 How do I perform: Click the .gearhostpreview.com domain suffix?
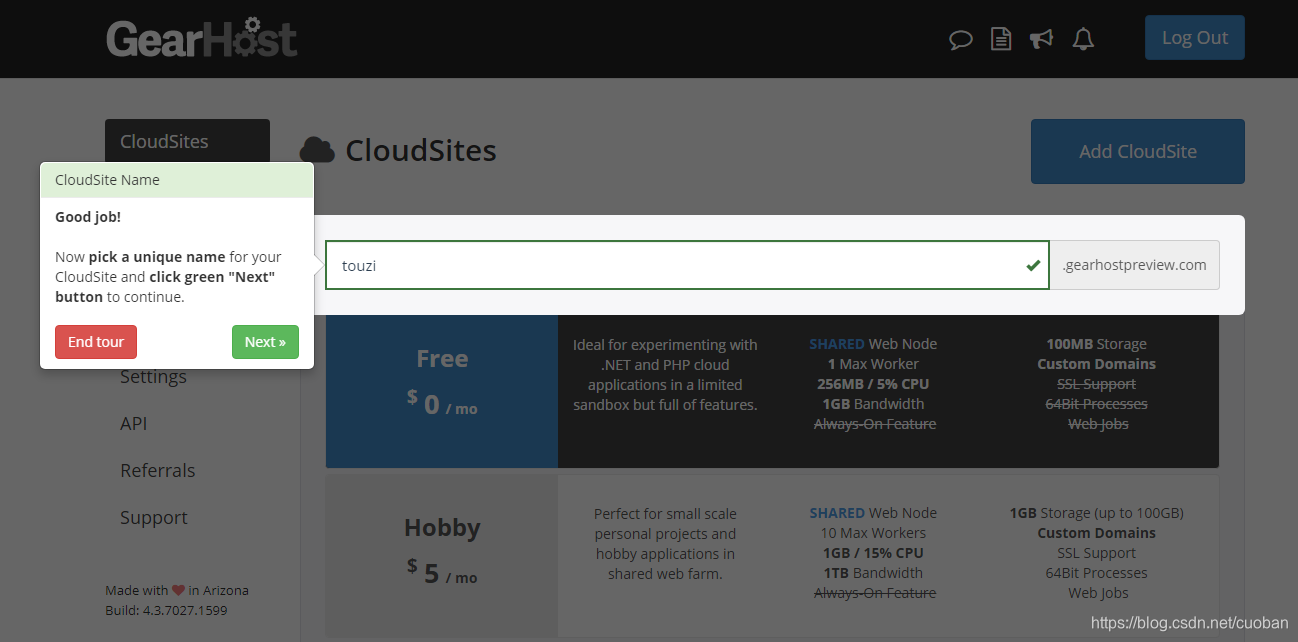(1134, 265)
